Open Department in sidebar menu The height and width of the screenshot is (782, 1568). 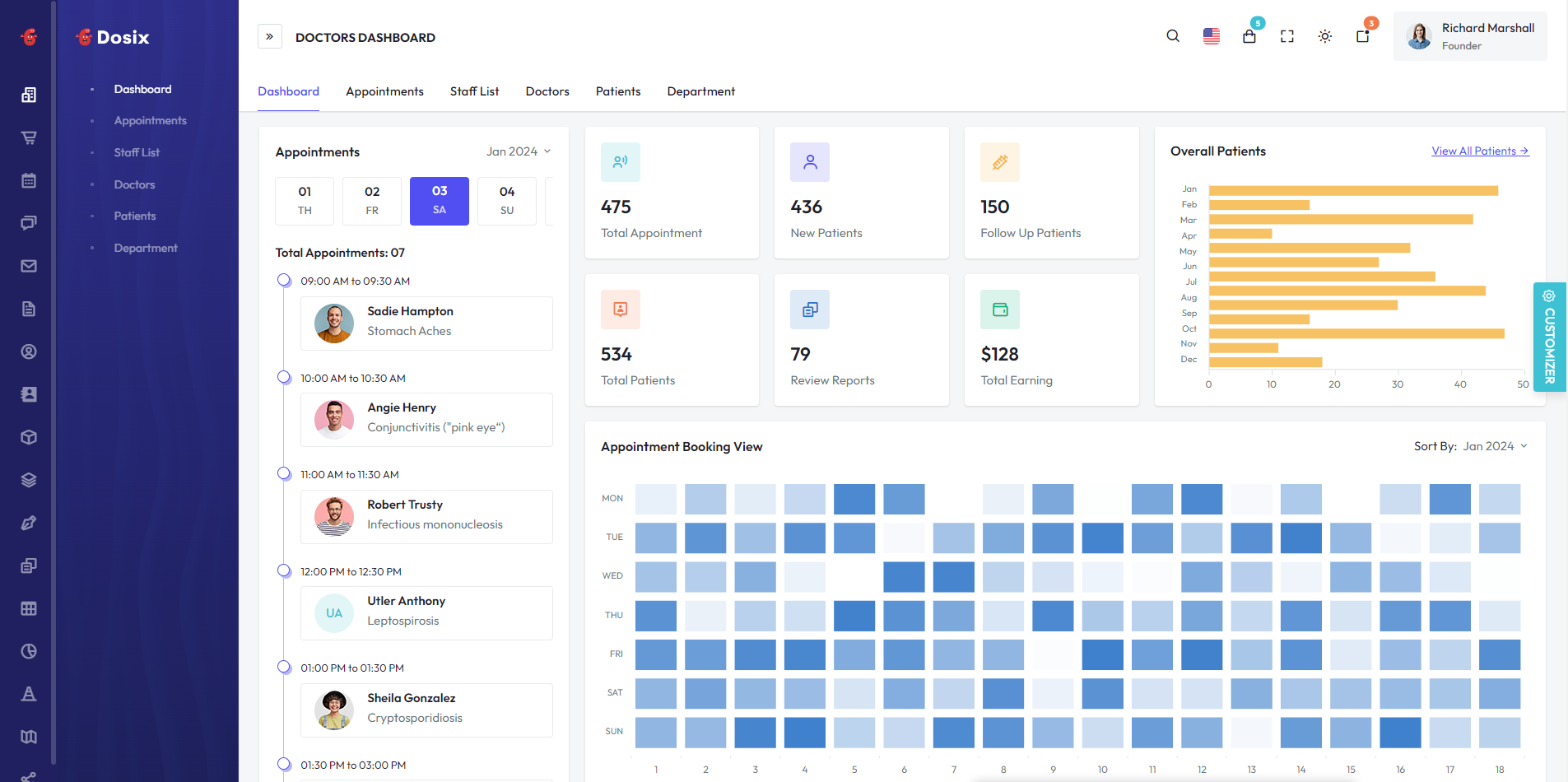click(146, 248)
